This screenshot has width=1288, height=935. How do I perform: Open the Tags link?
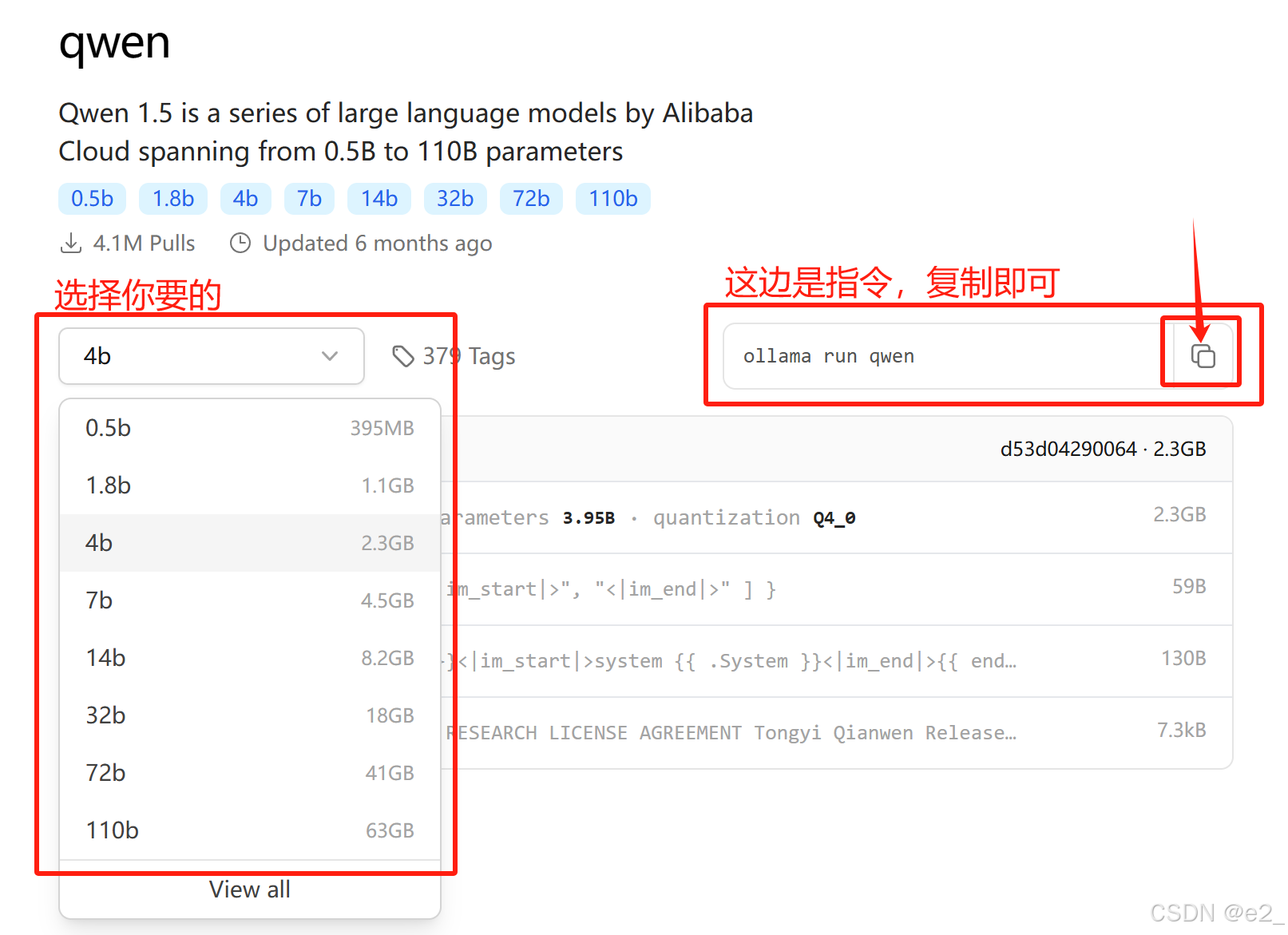point(454,356)
